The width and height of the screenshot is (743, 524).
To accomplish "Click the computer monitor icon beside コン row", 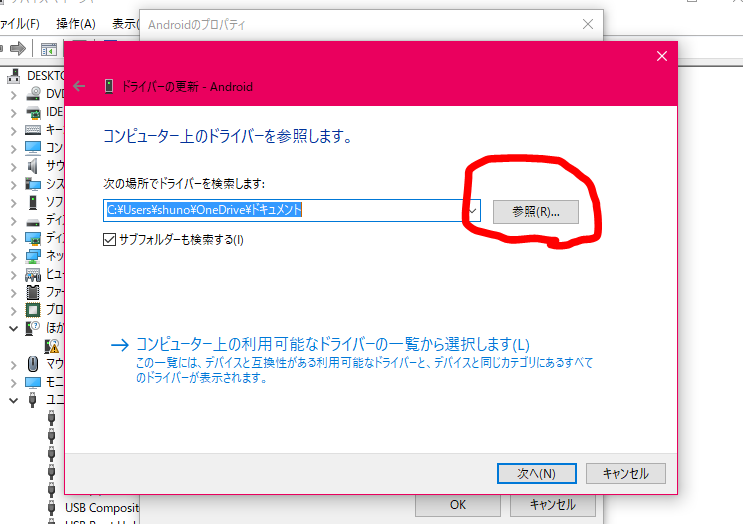I will [33, 148].
